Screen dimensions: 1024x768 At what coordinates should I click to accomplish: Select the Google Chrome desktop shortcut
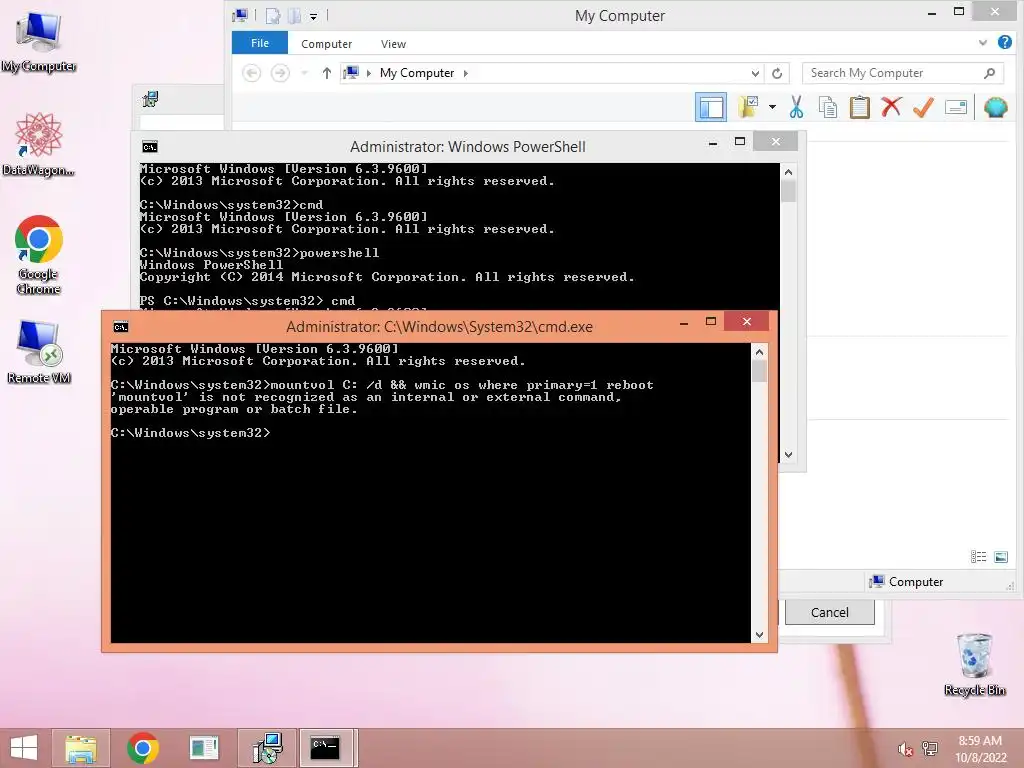click(x=39, y=255)
